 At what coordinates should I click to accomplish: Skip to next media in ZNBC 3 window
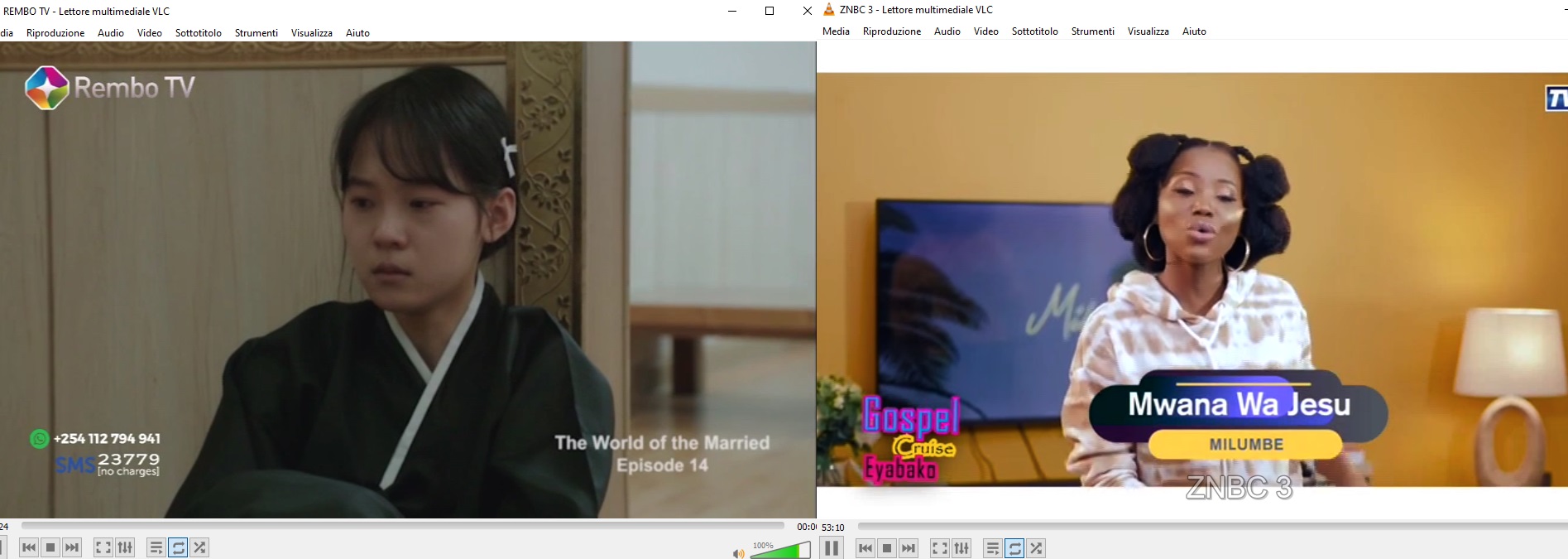(909, 548)
